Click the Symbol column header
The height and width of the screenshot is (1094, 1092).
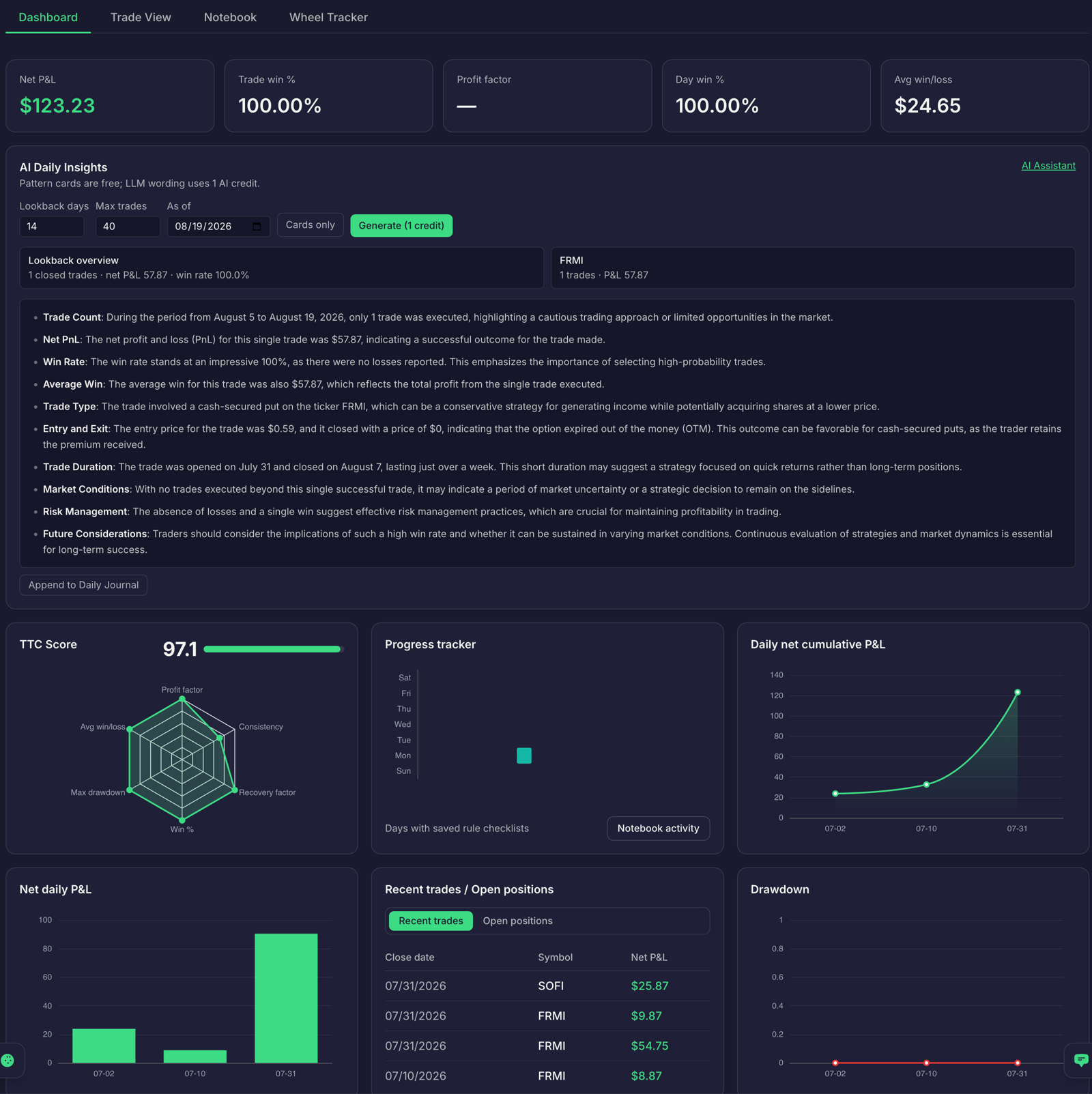(x=555, y=958)
